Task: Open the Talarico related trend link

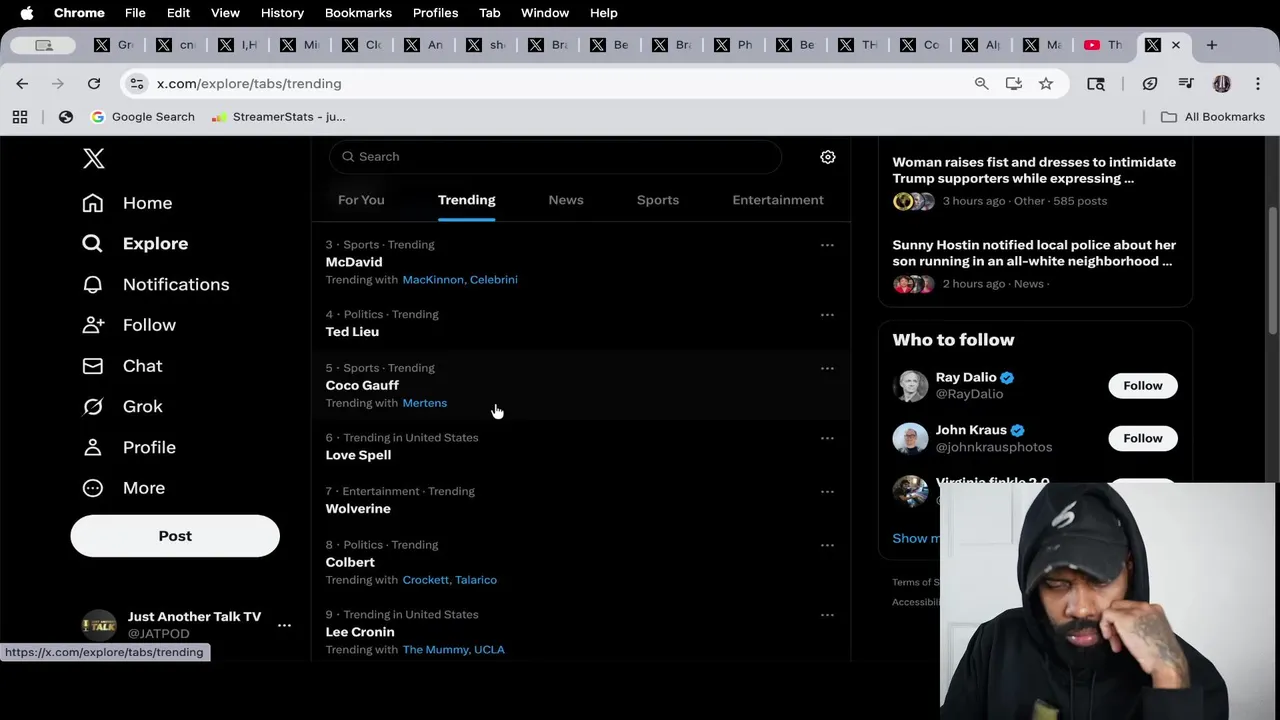Action: (x=476, y=580)
